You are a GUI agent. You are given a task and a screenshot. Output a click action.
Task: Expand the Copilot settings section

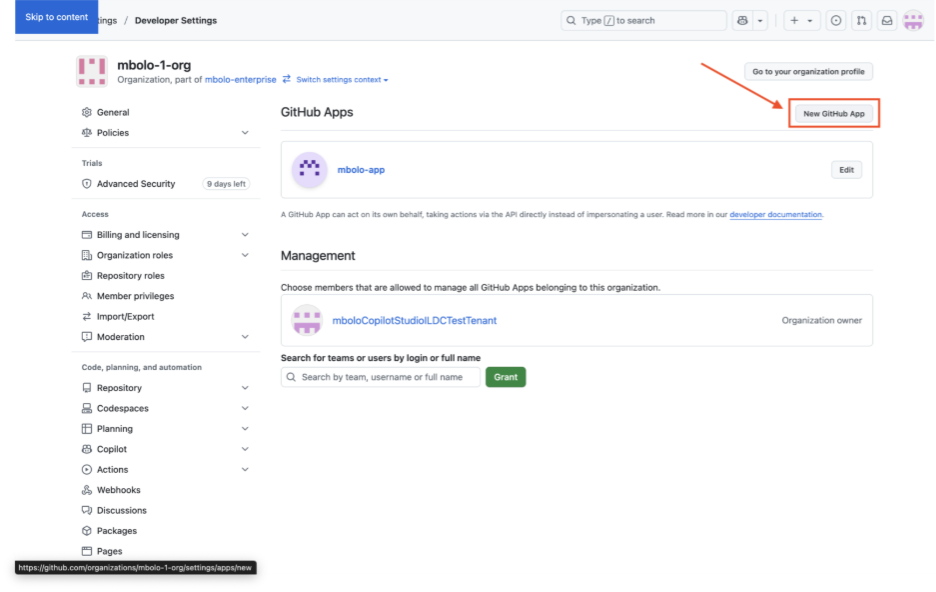coord(246,449)
